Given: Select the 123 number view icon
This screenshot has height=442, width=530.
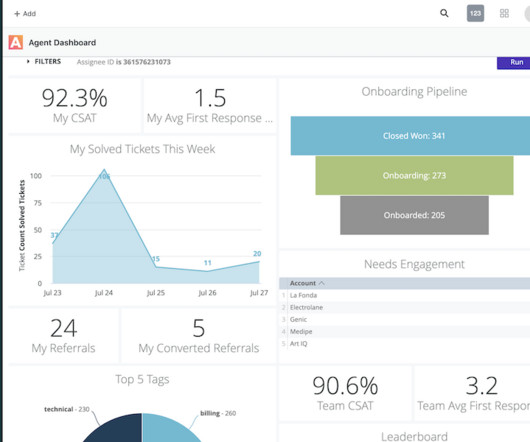Looking at the screenshot, I should point(475,13).
